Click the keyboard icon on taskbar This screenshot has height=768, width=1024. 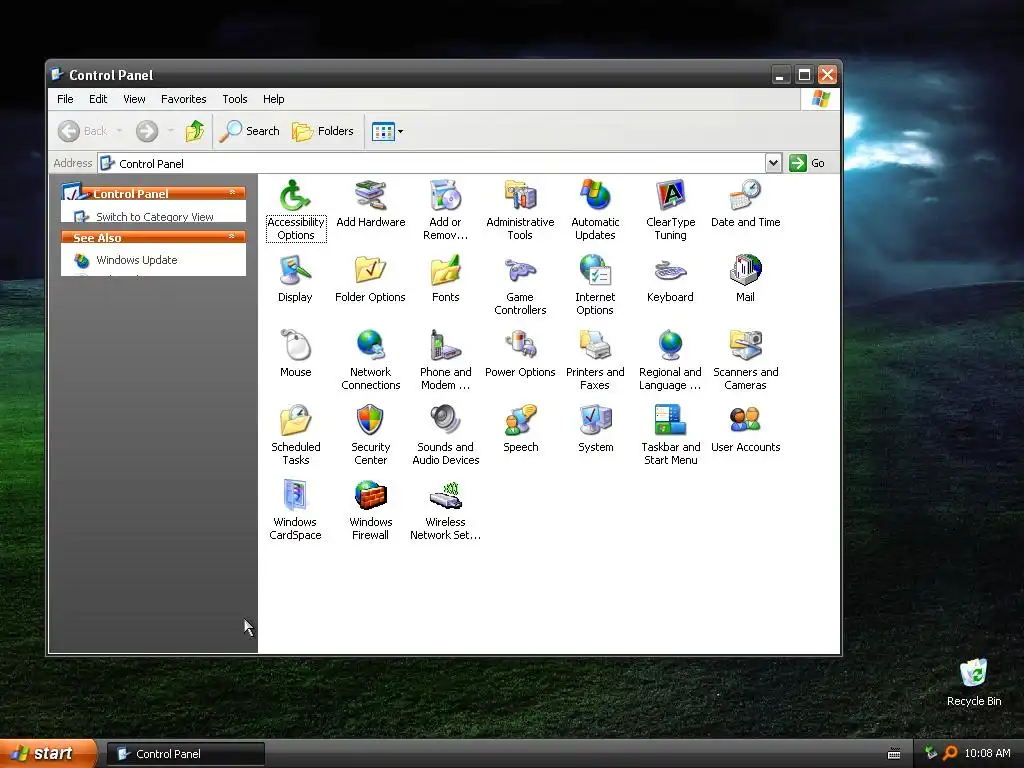pyautogui.click(x=894, y=754)
